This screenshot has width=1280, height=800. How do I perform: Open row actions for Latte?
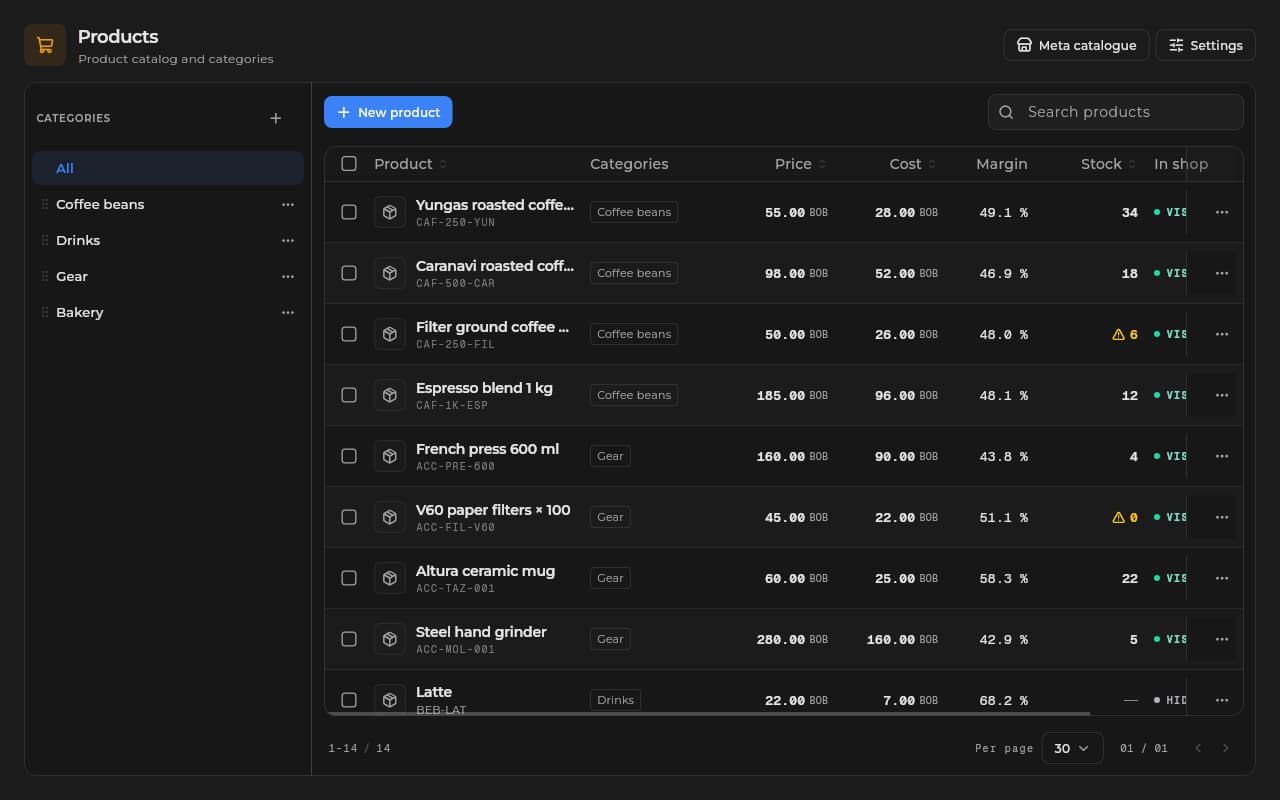(1222, 700)
